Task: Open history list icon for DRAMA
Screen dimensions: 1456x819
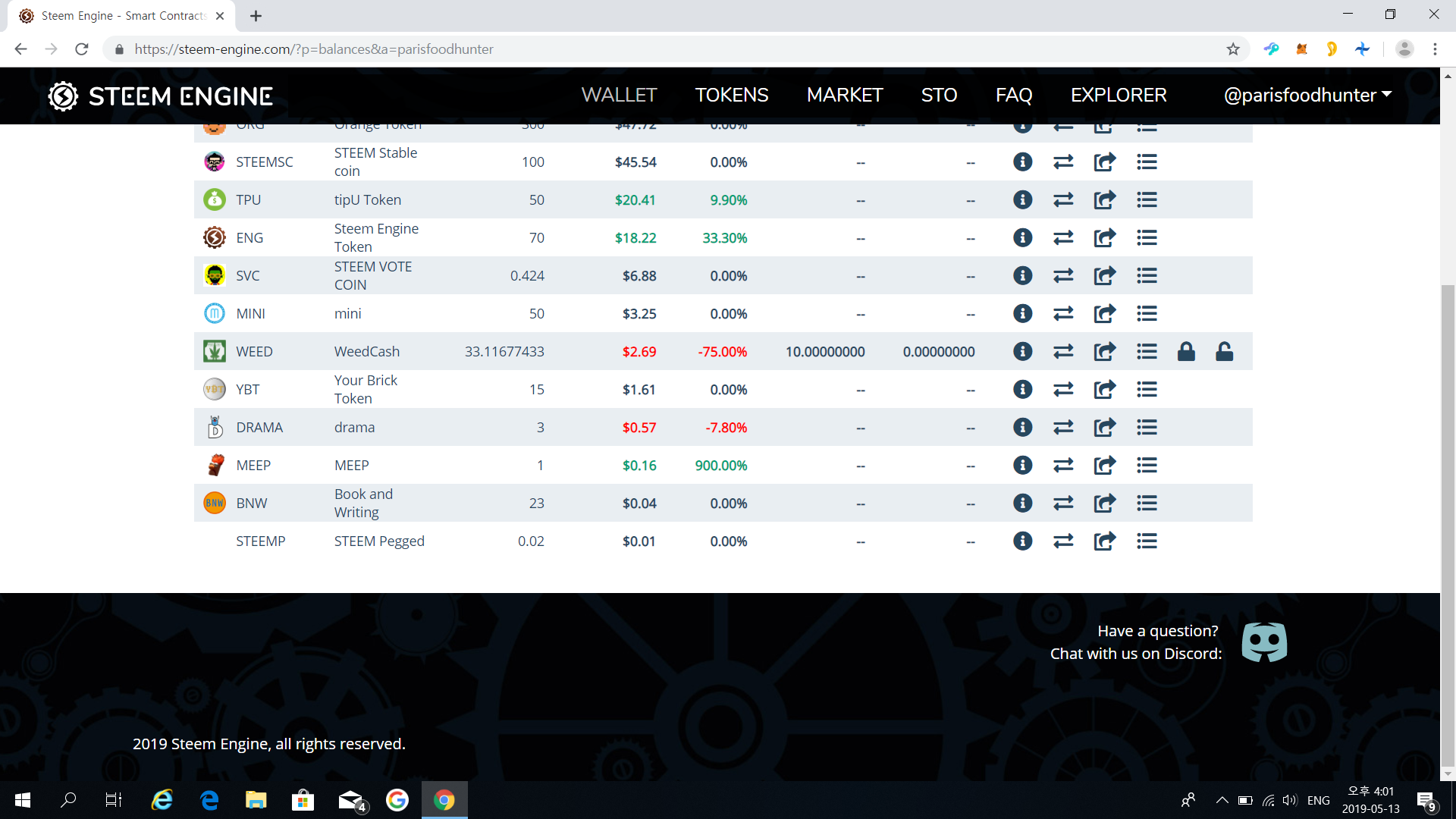Action: pyautogui.click(x=1147, y=427)
